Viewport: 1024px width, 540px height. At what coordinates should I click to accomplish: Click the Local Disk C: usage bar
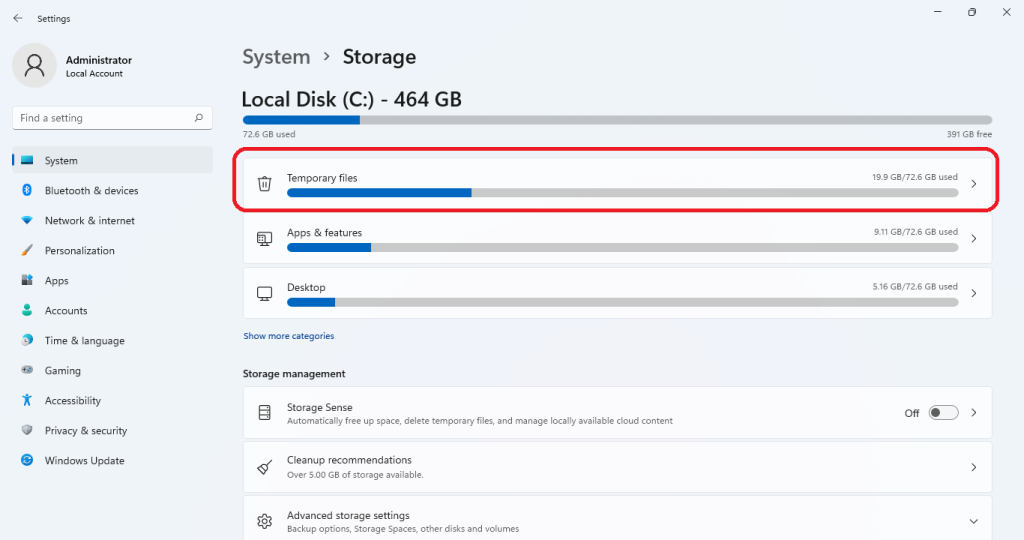tap(617, 120)
